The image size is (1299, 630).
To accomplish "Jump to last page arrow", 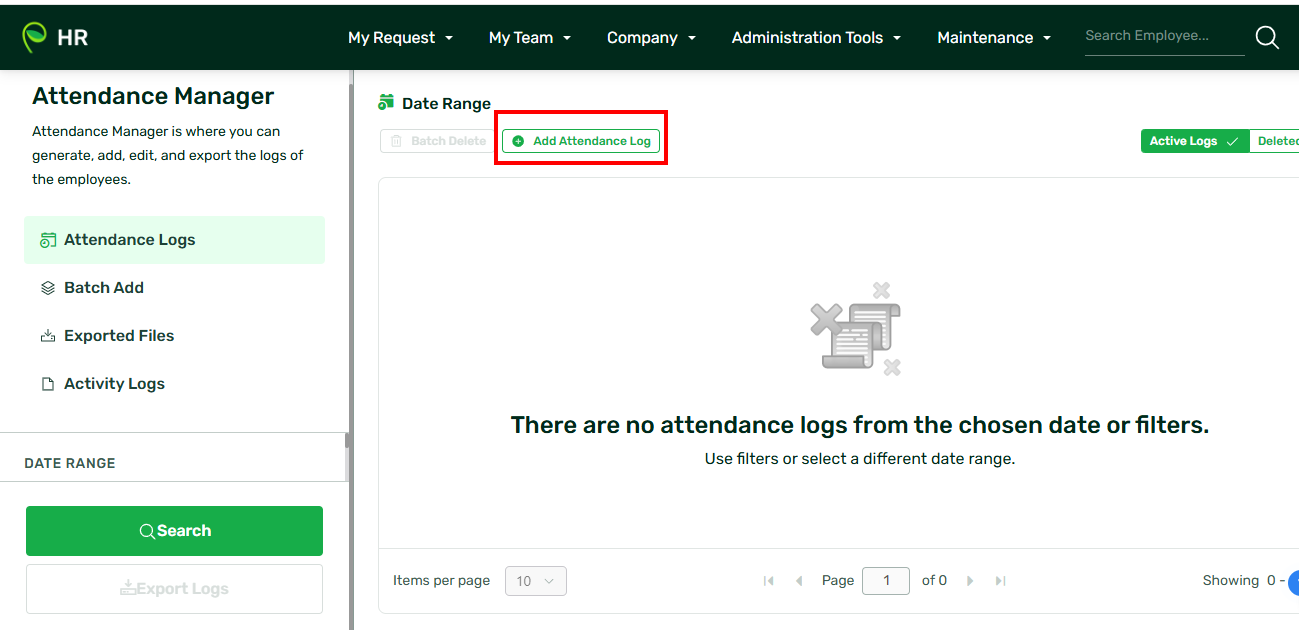I will 1000,581.
